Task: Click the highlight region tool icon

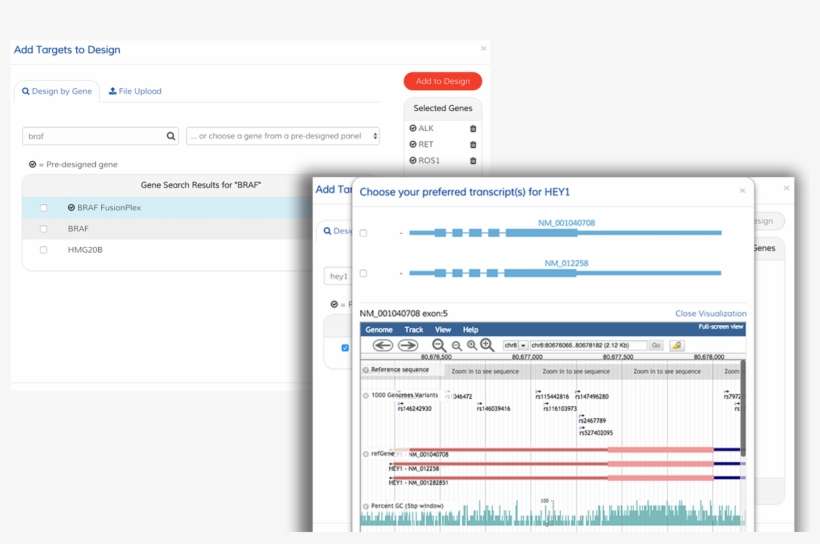Action: 677,345
